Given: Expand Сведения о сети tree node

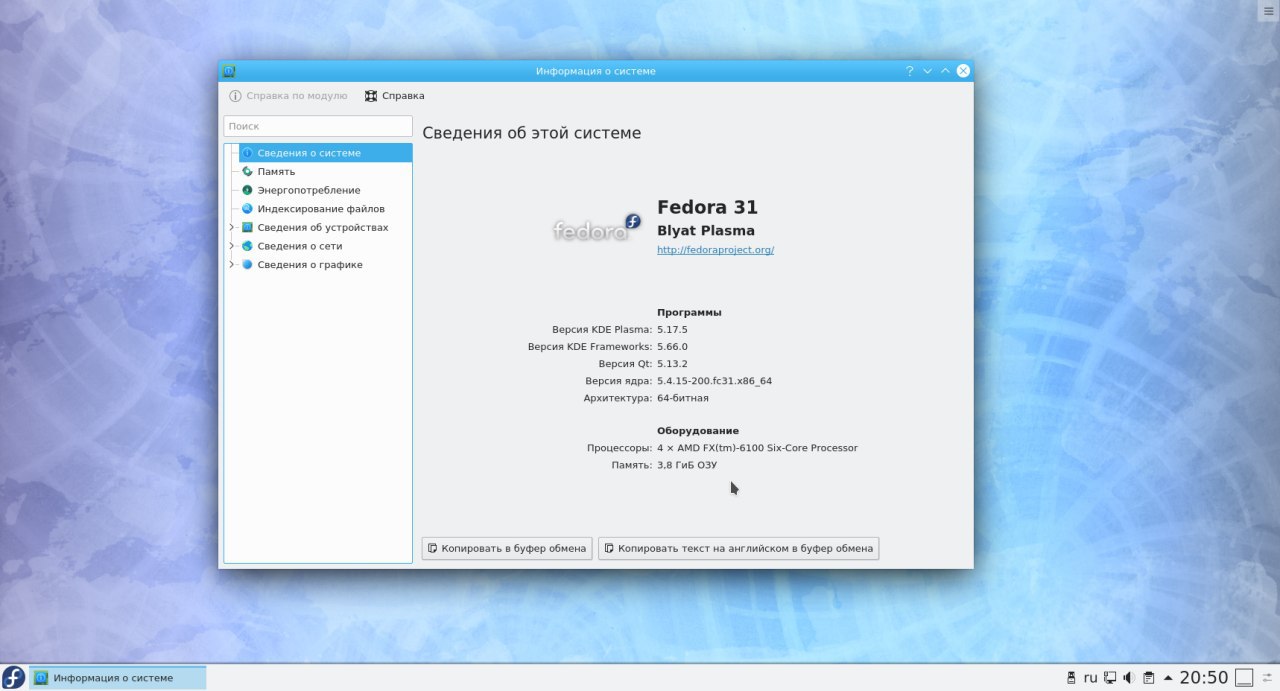Looking at the screenshot, I should 232,246.
